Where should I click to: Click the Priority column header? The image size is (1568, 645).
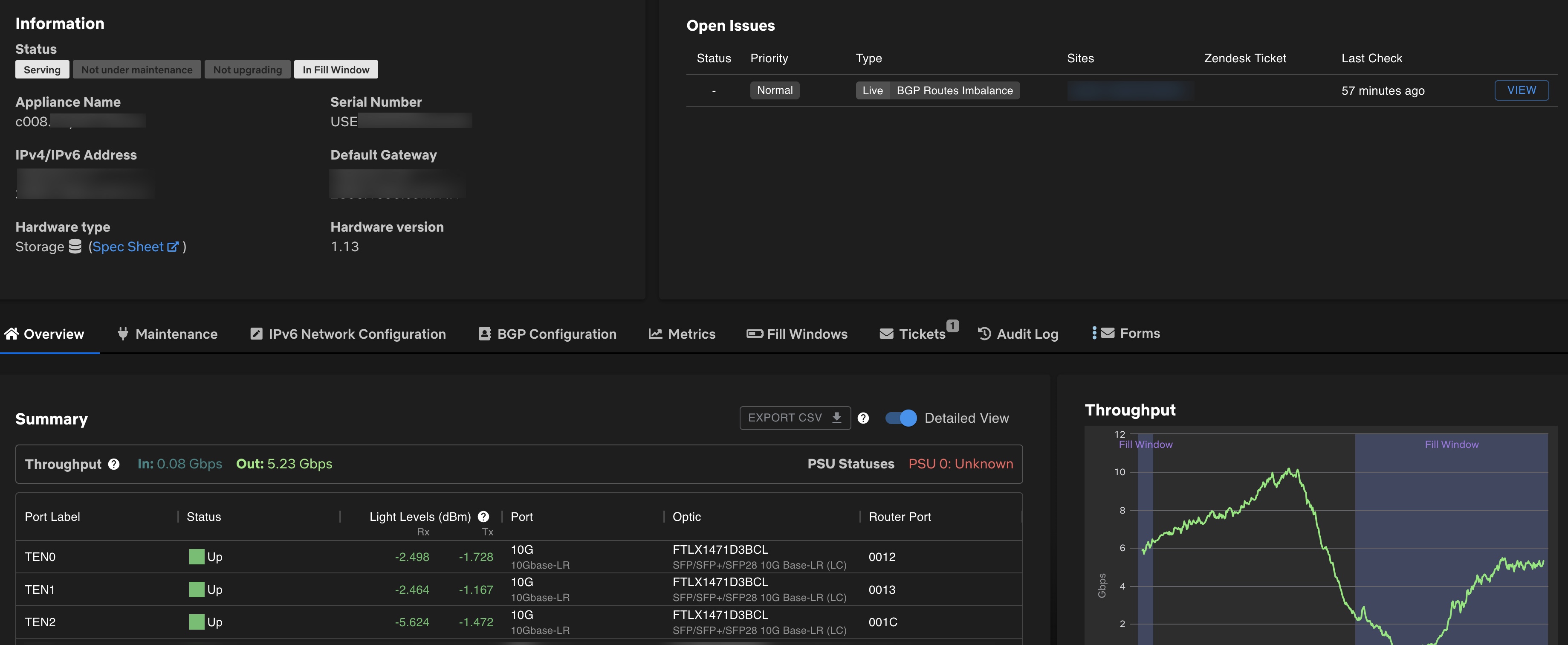click(769, 58)
